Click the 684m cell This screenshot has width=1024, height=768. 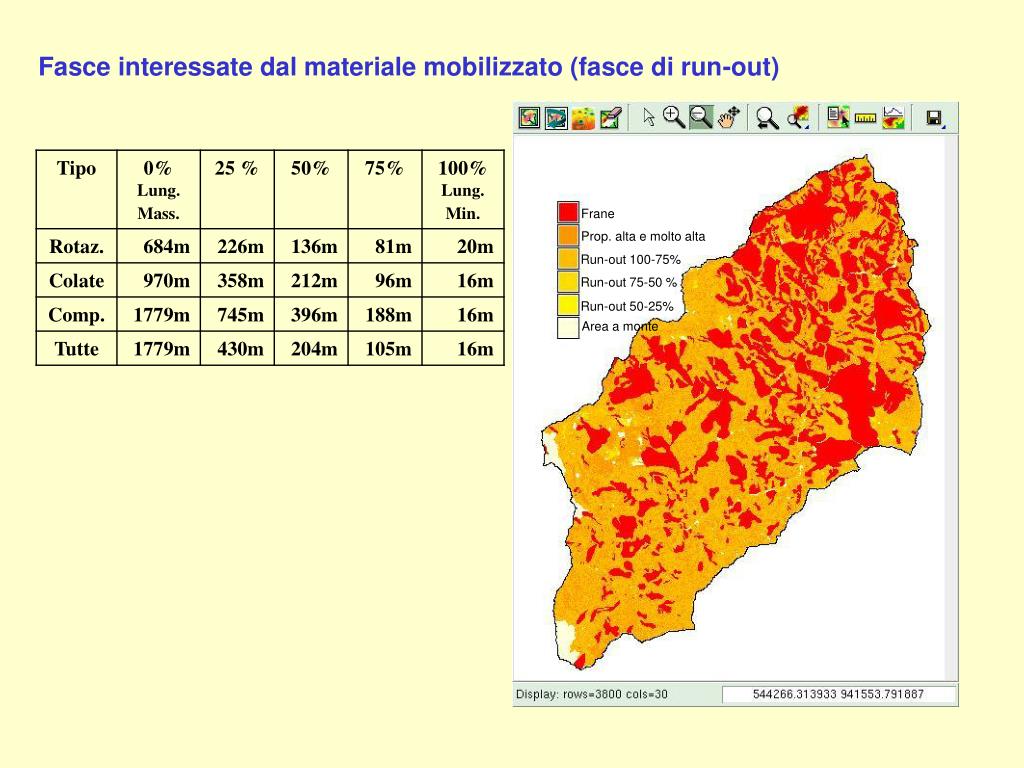coord(159,246)
